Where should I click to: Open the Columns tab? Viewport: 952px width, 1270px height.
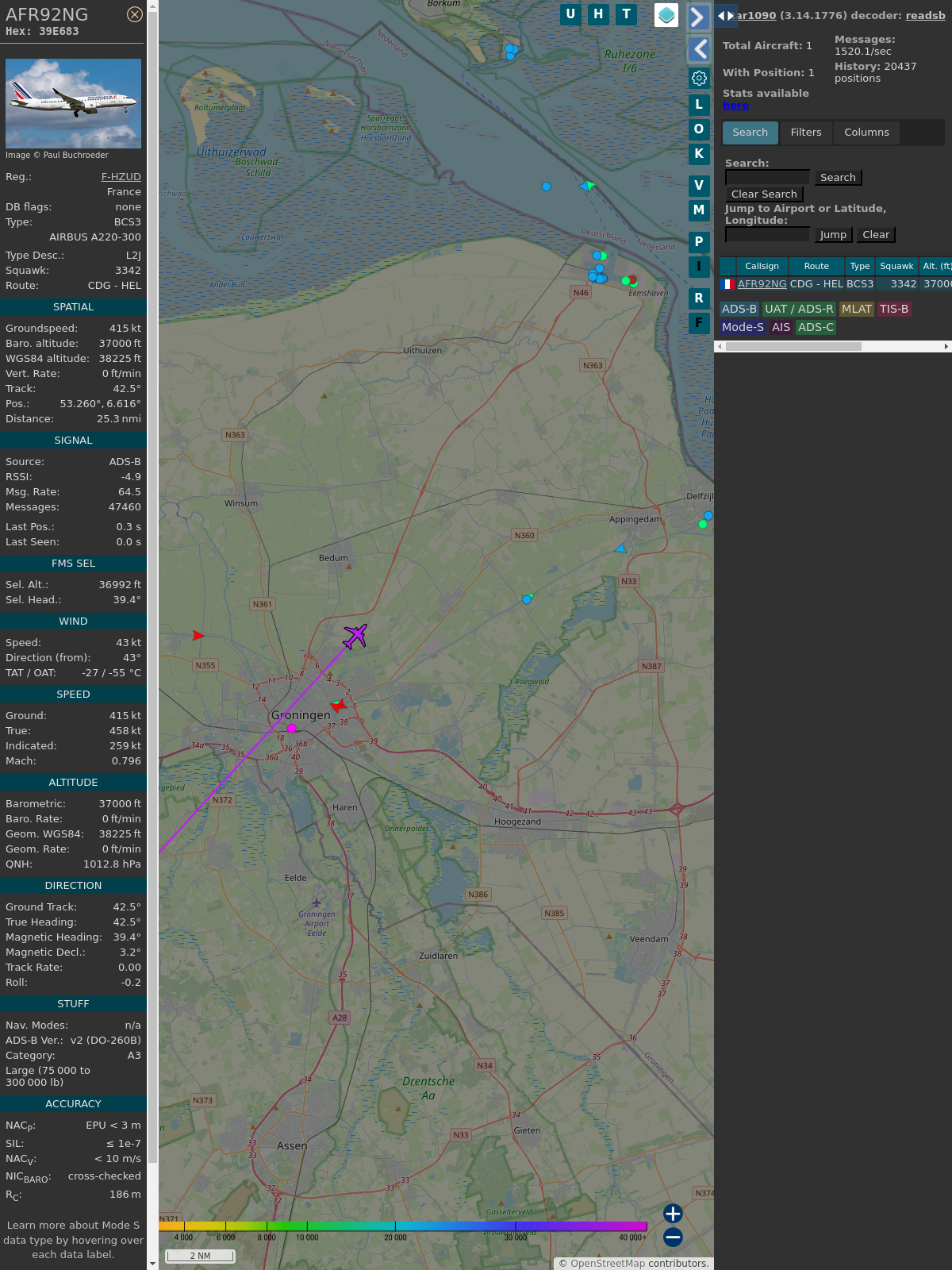[866, 133]
